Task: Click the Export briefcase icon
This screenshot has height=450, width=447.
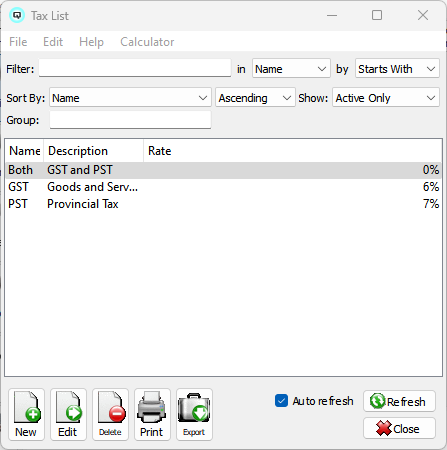Action: click(x=194, y=414)
